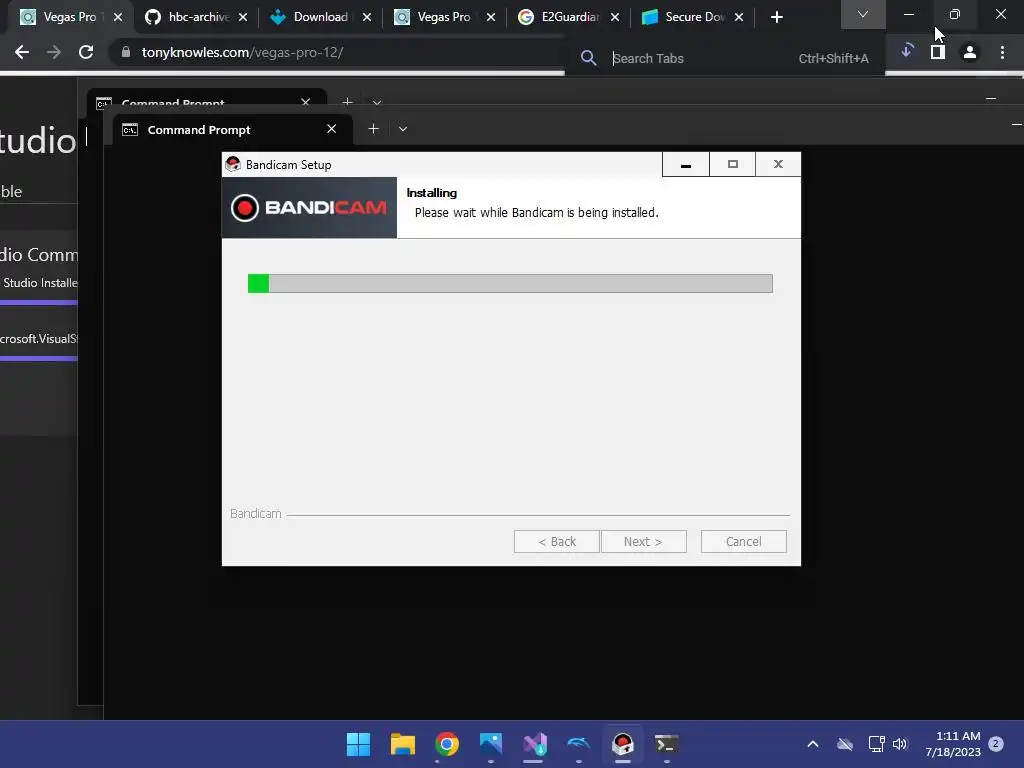The width and height of the screenshot is (1024, 768).
Task: Open the Dolphin app from taskbar
Action: (x=579, y=744)
